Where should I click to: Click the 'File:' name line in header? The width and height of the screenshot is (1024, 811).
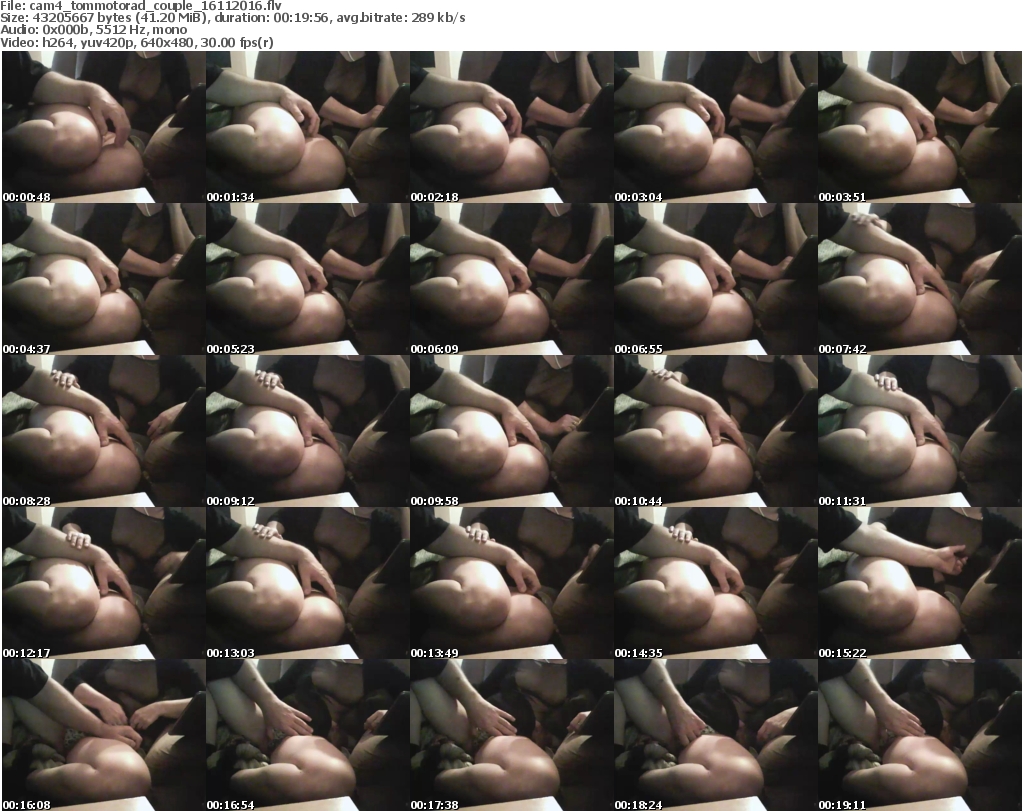point(141,6)
